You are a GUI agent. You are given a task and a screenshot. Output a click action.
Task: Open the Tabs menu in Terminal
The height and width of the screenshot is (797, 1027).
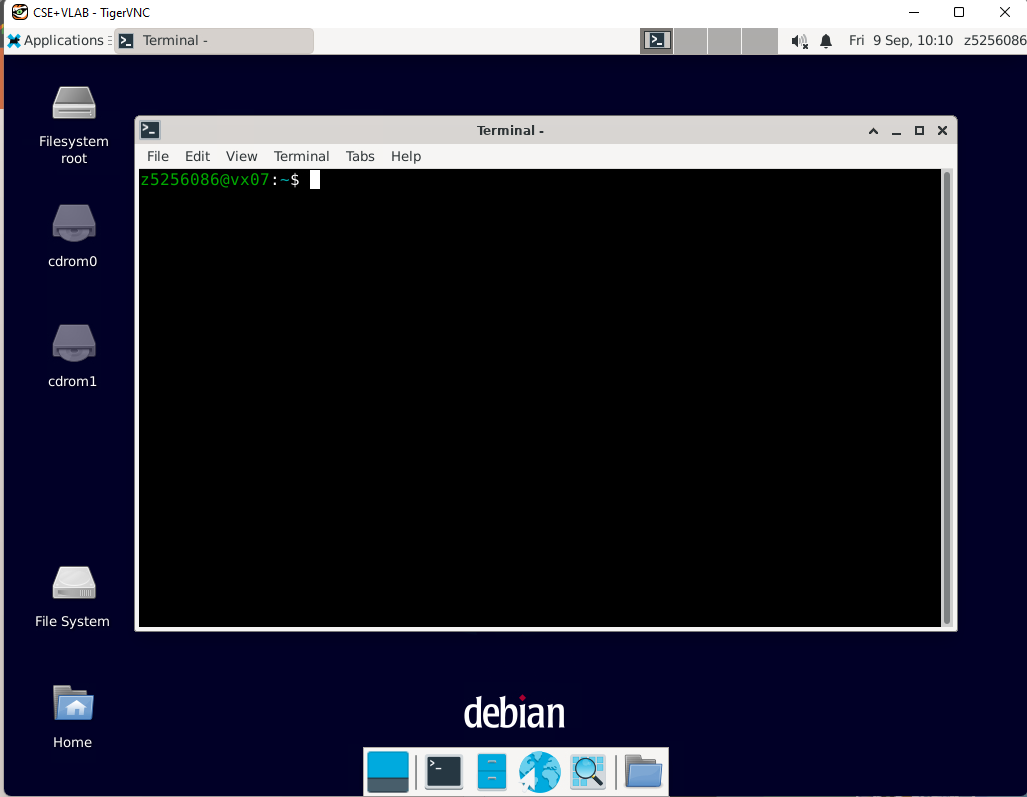[360, 156]
